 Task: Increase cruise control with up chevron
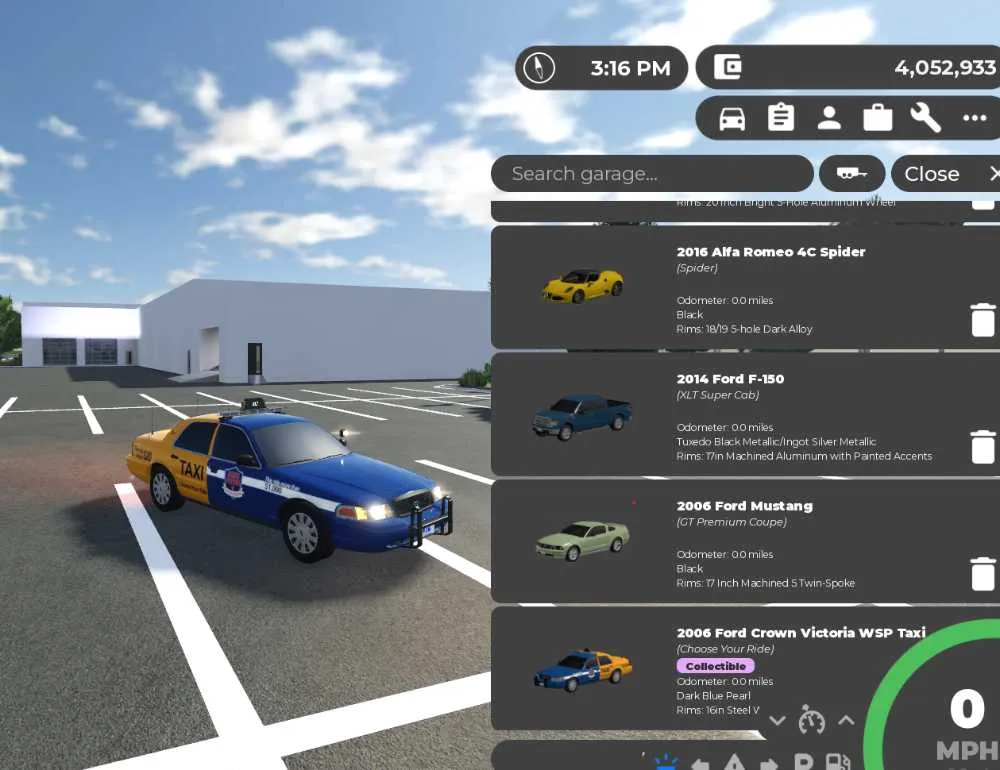click(846, 720)
